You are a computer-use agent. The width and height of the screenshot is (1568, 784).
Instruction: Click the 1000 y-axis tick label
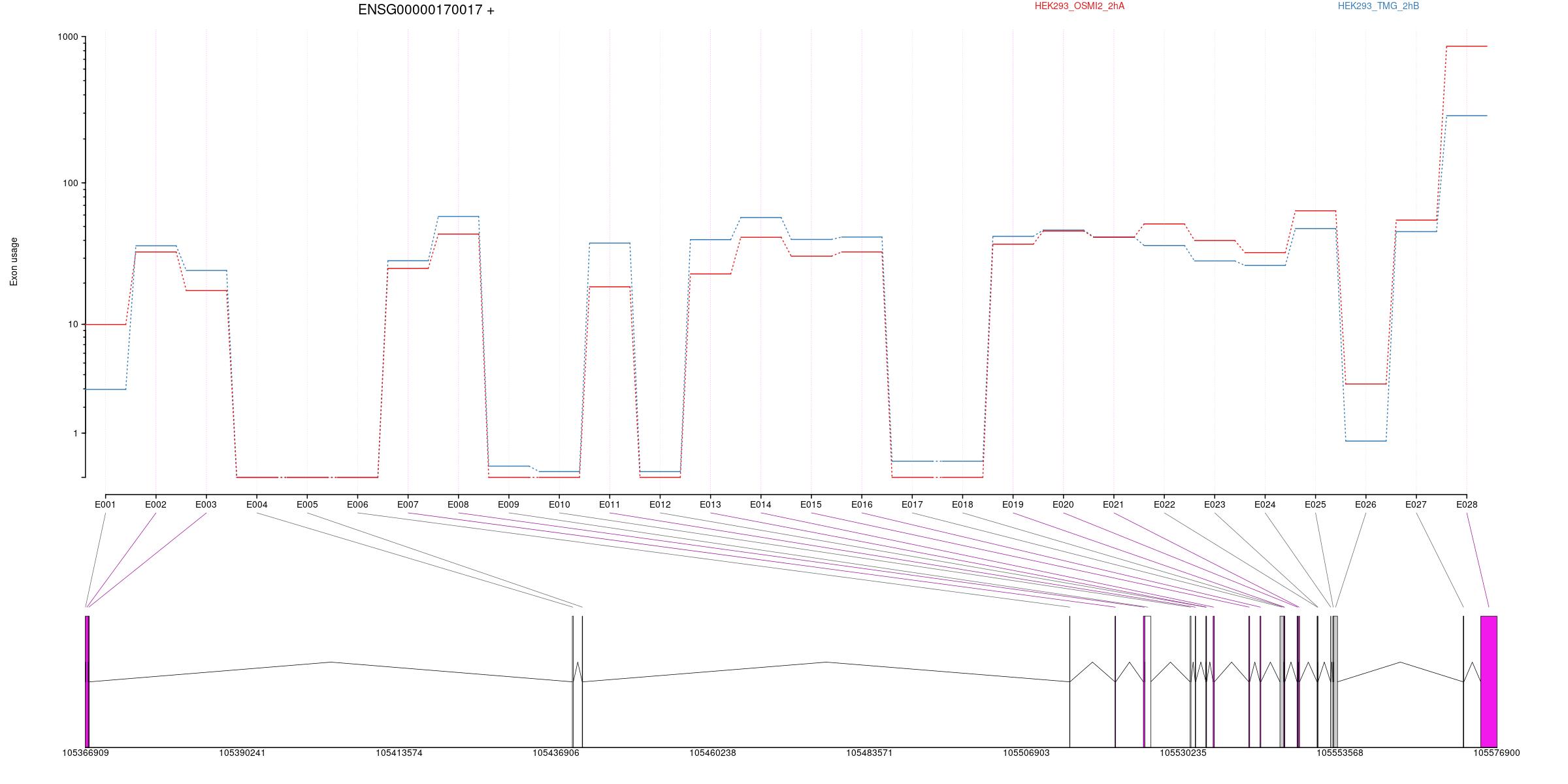tap(68, 37)
